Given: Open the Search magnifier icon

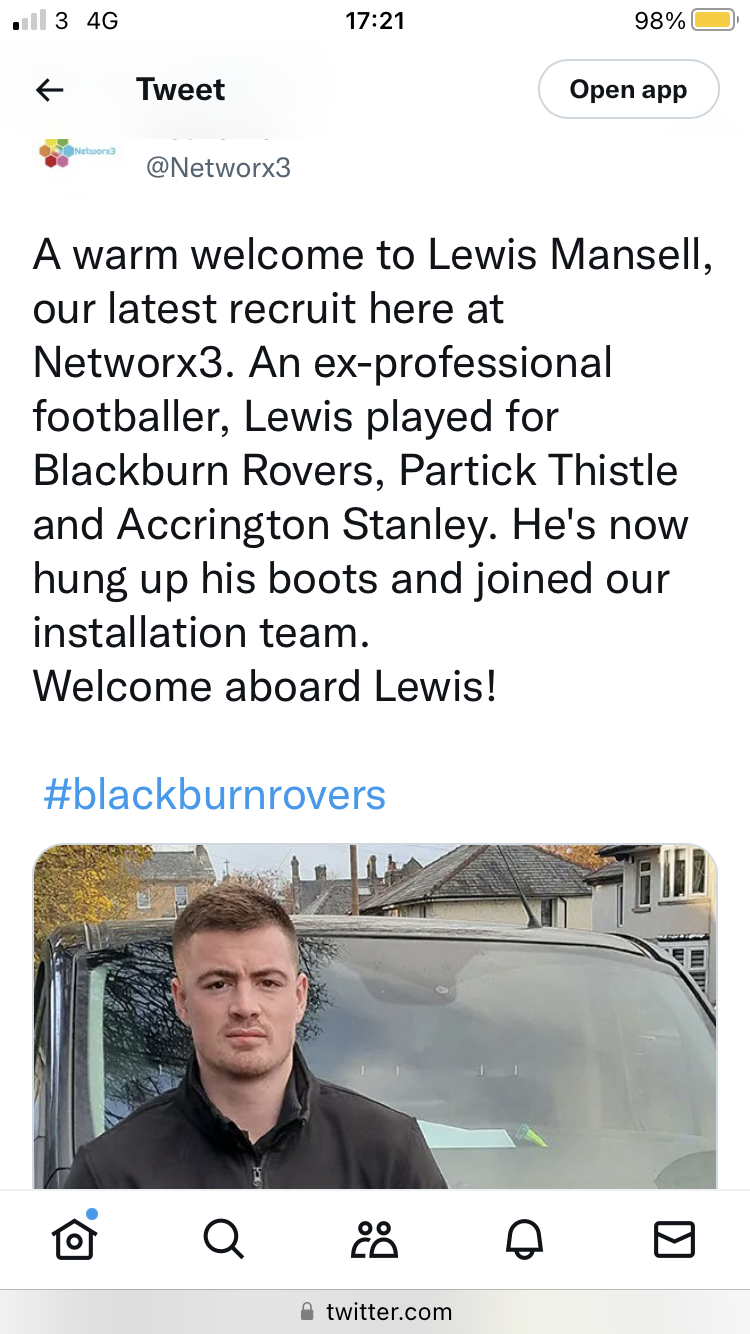Looking at the screenshot, I should point(223,1240).
